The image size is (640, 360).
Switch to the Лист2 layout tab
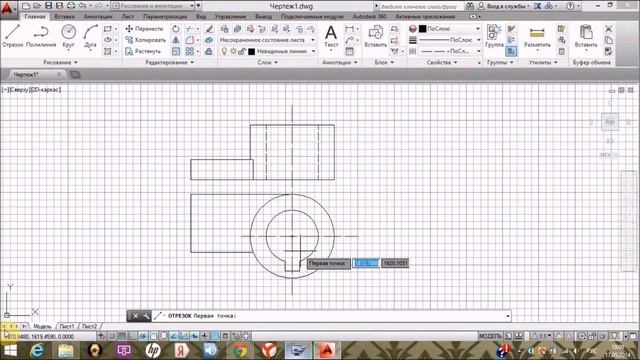[89, 326]
